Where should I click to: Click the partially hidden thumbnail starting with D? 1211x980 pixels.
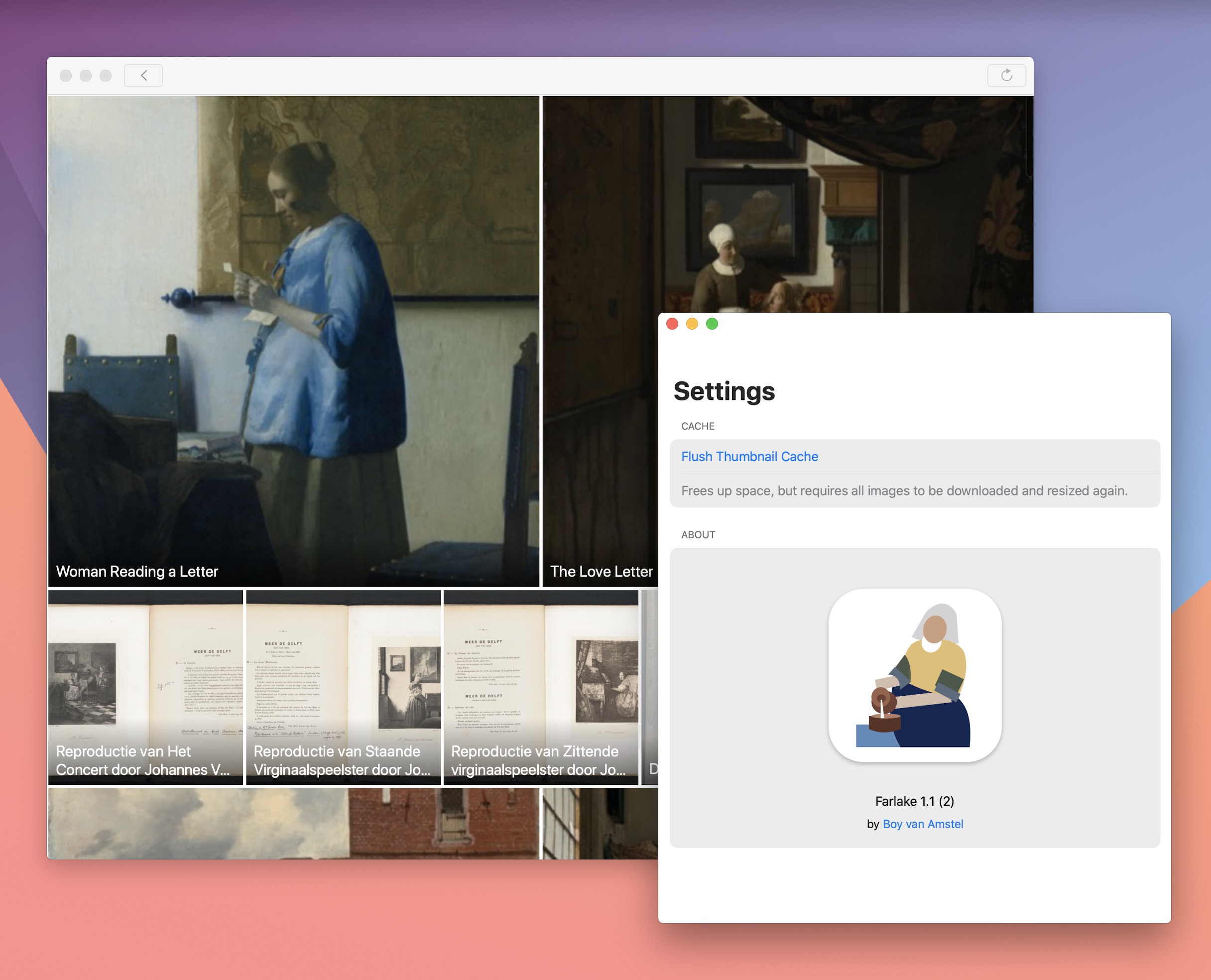coord(650,687)
